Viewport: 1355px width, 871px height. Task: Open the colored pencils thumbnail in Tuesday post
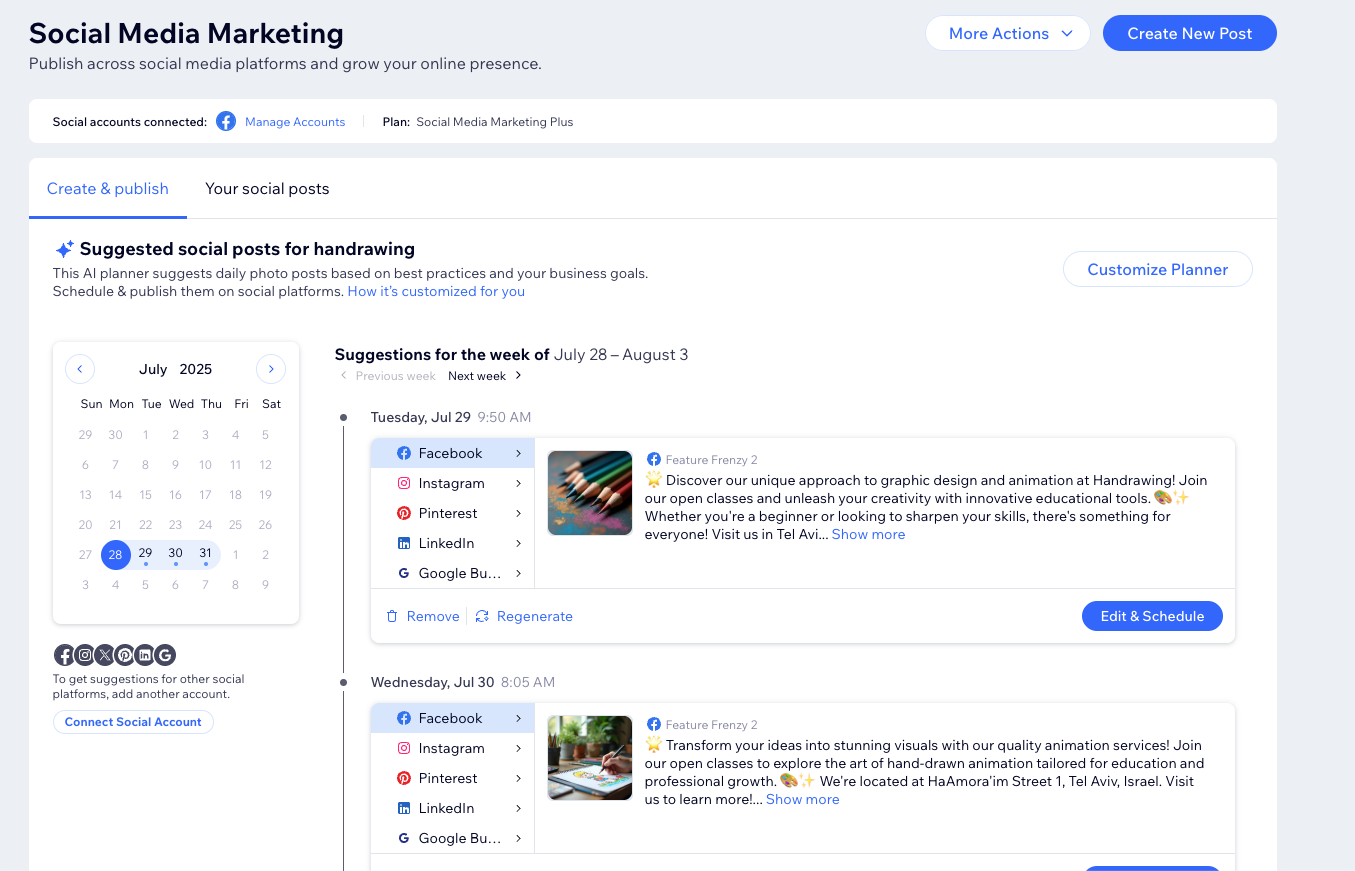[x=590, y=493]
